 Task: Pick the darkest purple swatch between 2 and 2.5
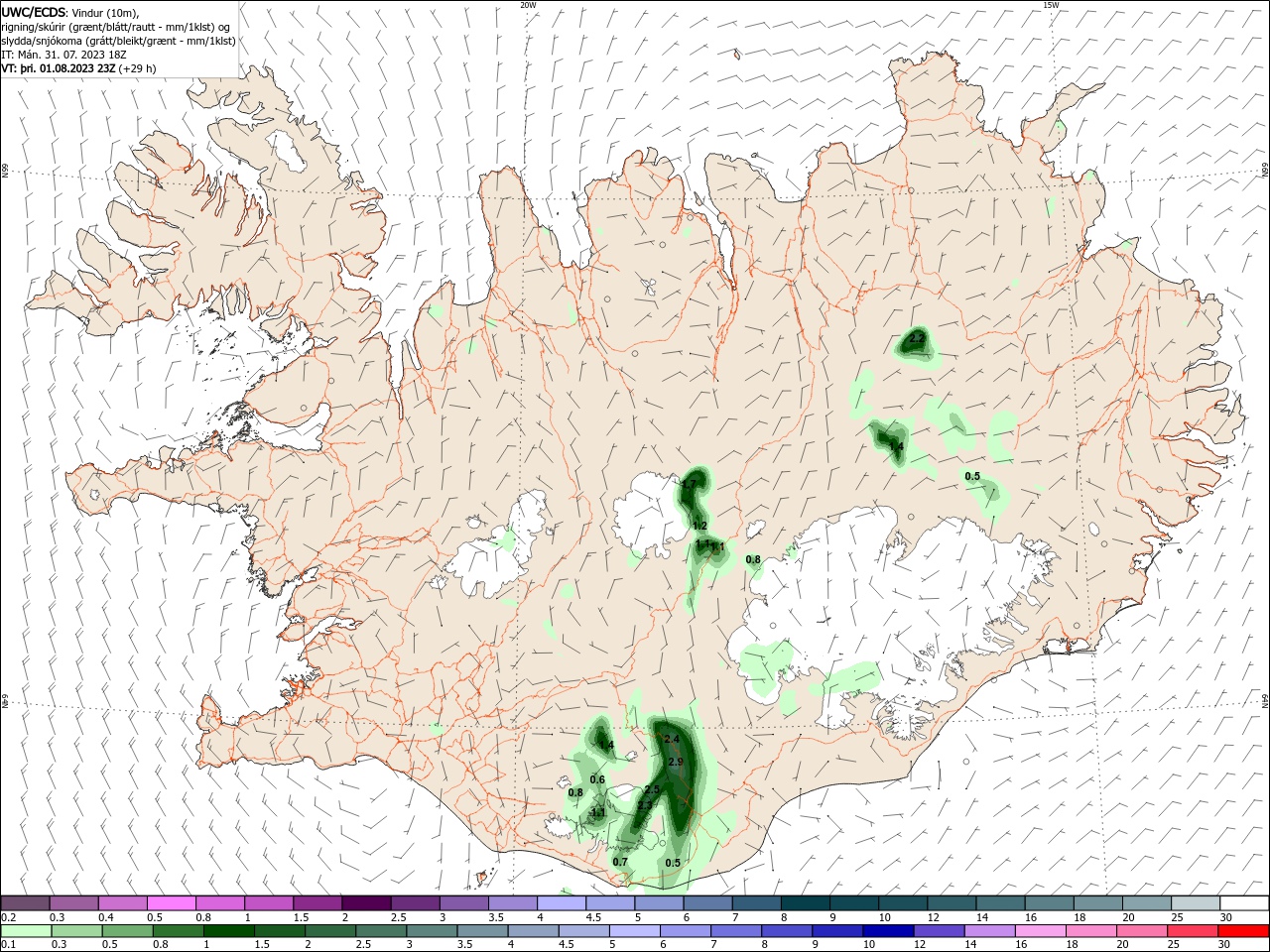click(365, 903)
